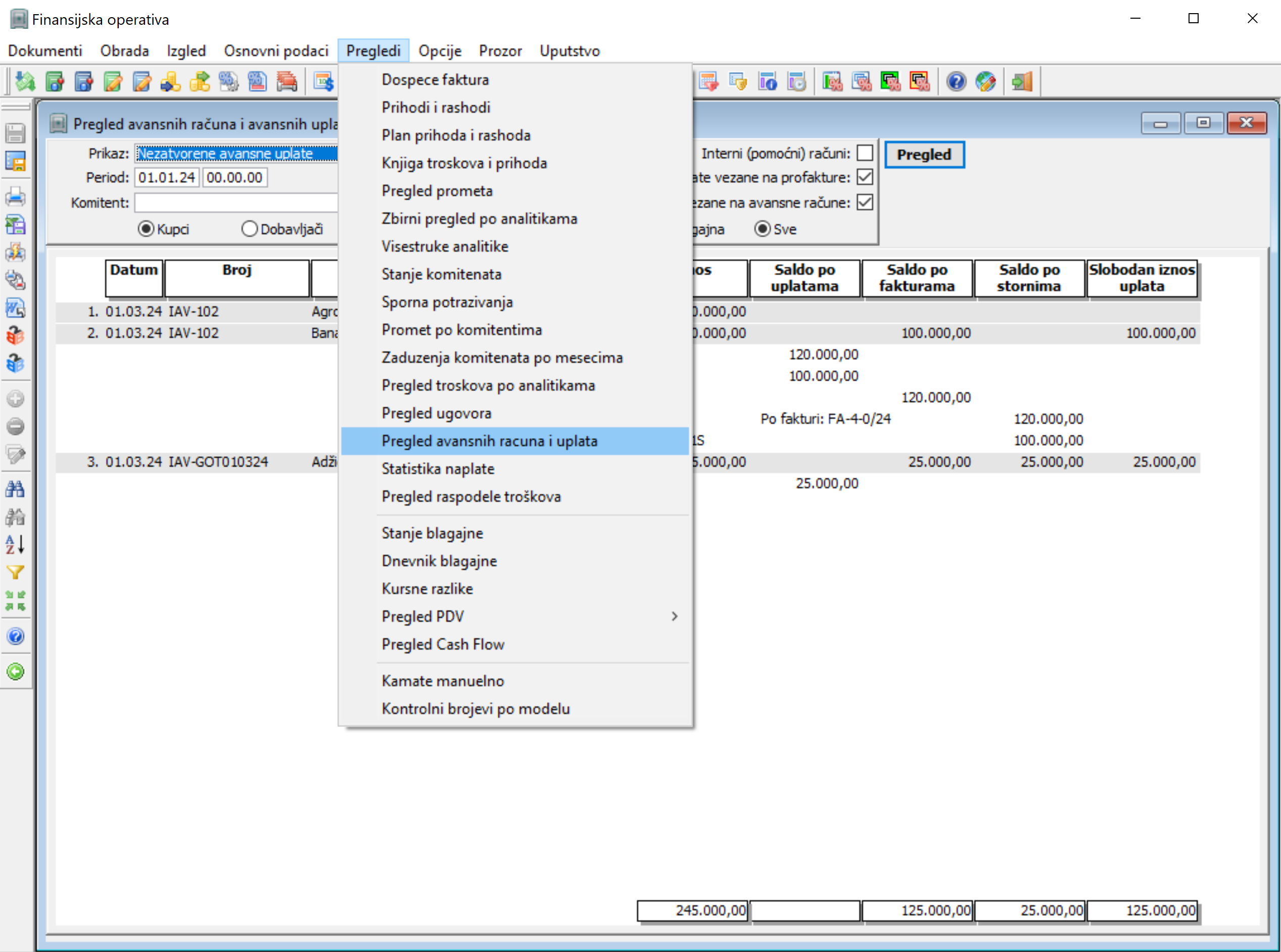Open the Osnovni podaci menu

(276, 51)
